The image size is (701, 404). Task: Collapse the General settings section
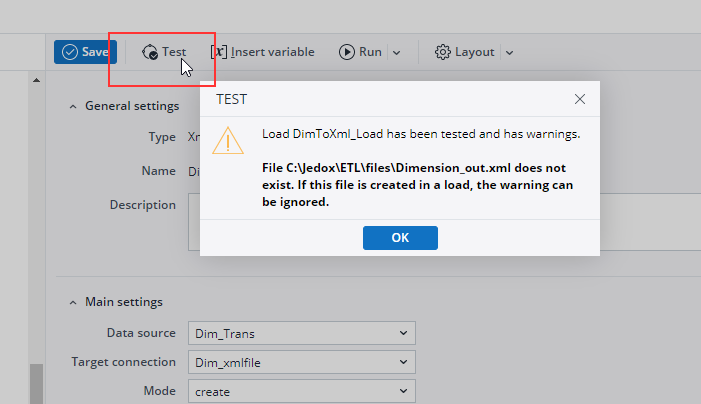click(x=73, y=106)
